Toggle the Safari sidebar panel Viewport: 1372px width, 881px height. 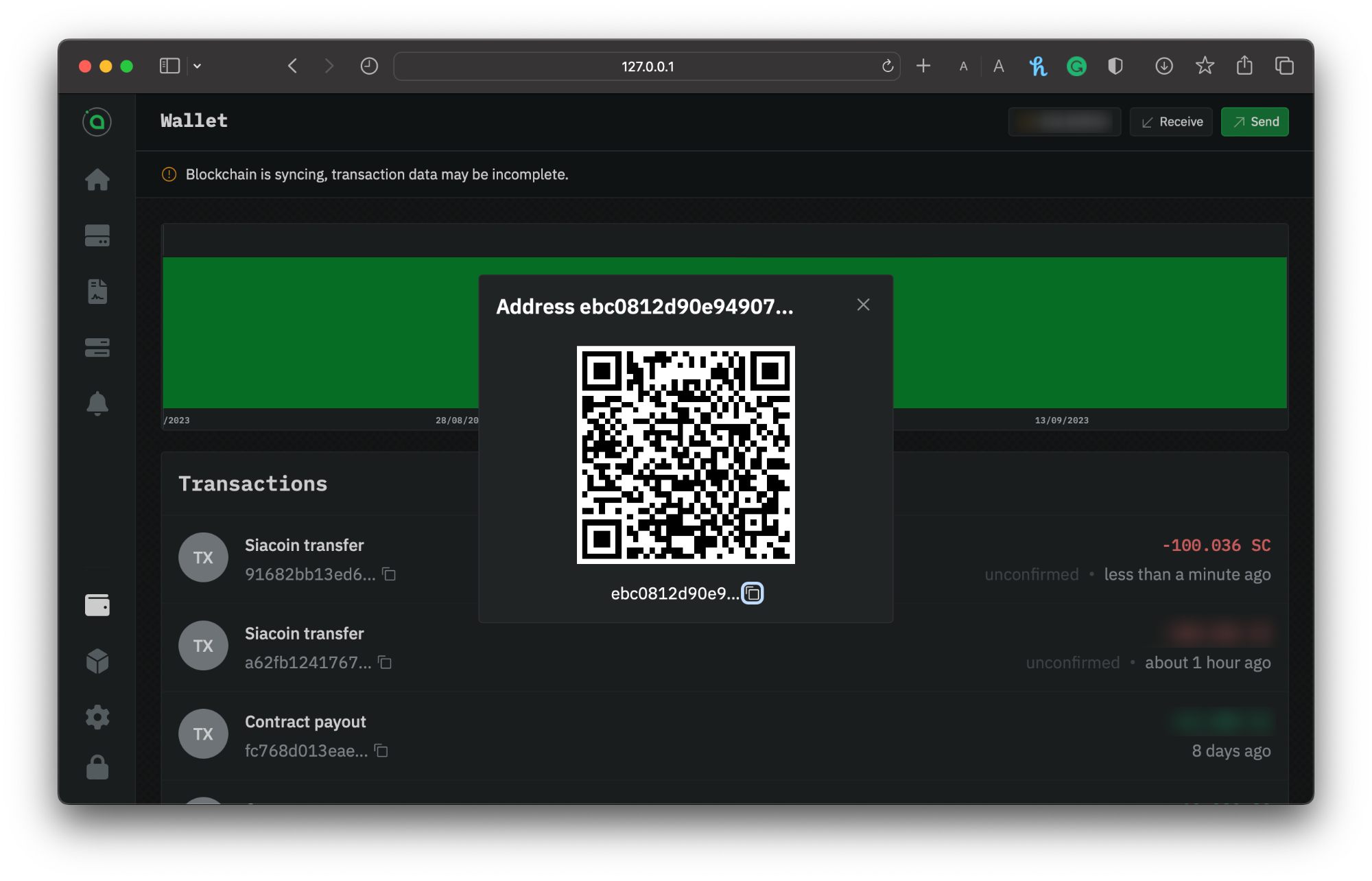(169, 67)
